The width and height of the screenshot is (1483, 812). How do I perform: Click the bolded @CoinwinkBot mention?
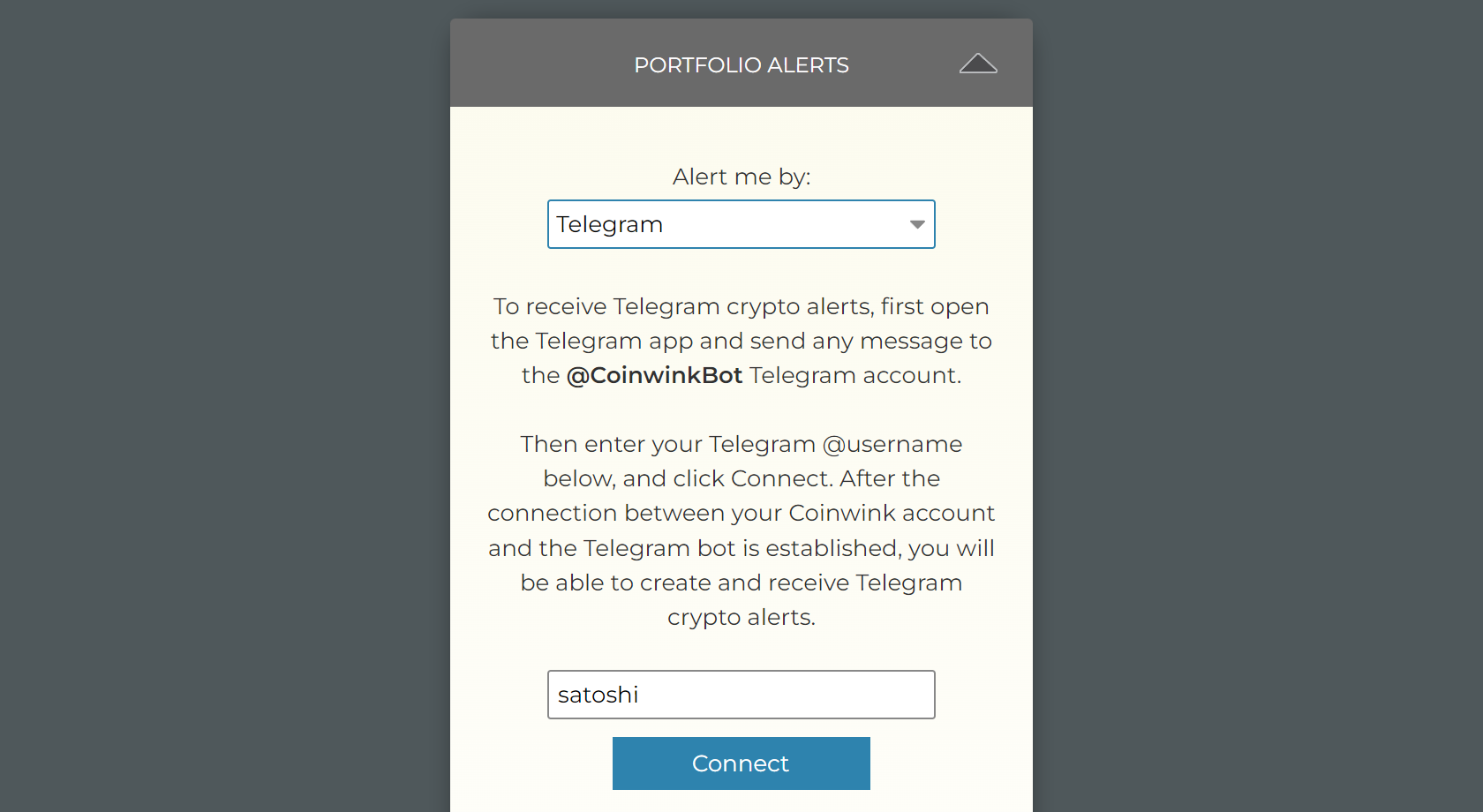coord(653,375)
